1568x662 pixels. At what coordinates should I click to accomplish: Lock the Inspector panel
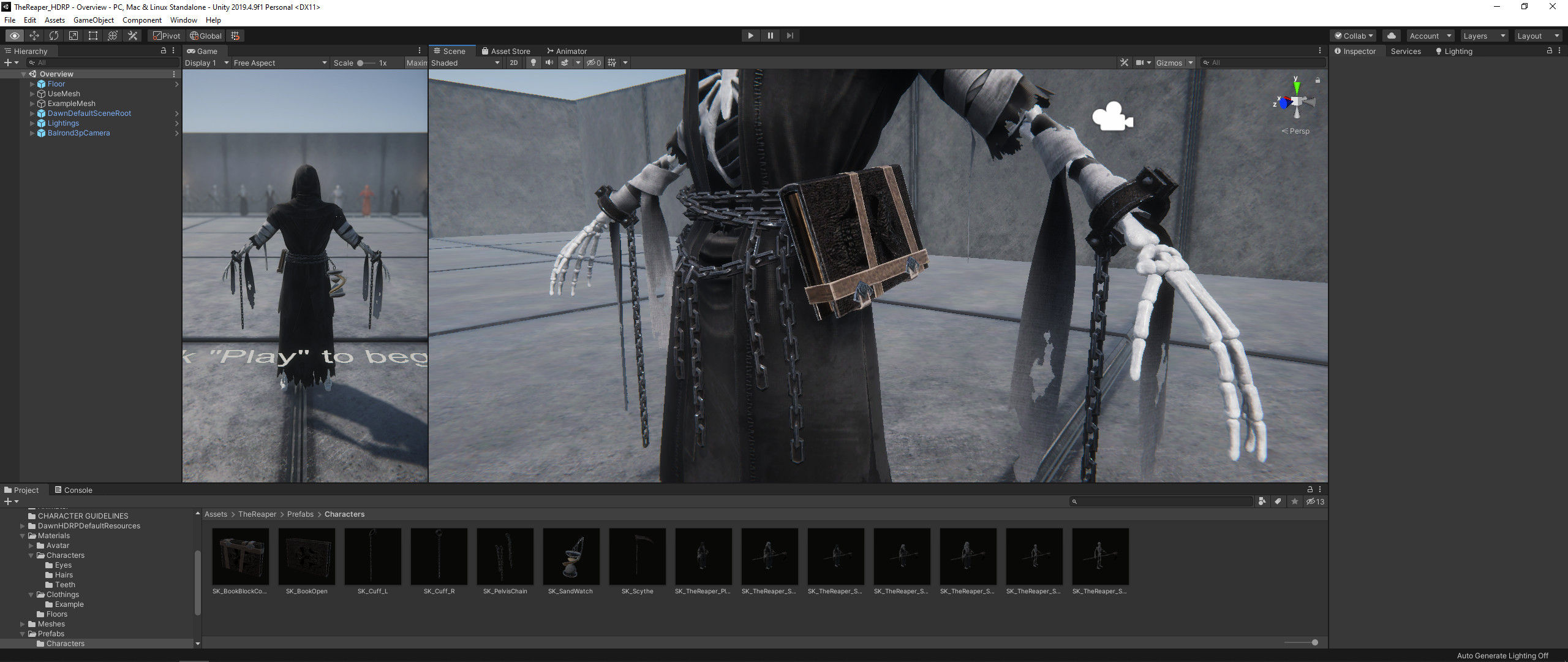1550,51
